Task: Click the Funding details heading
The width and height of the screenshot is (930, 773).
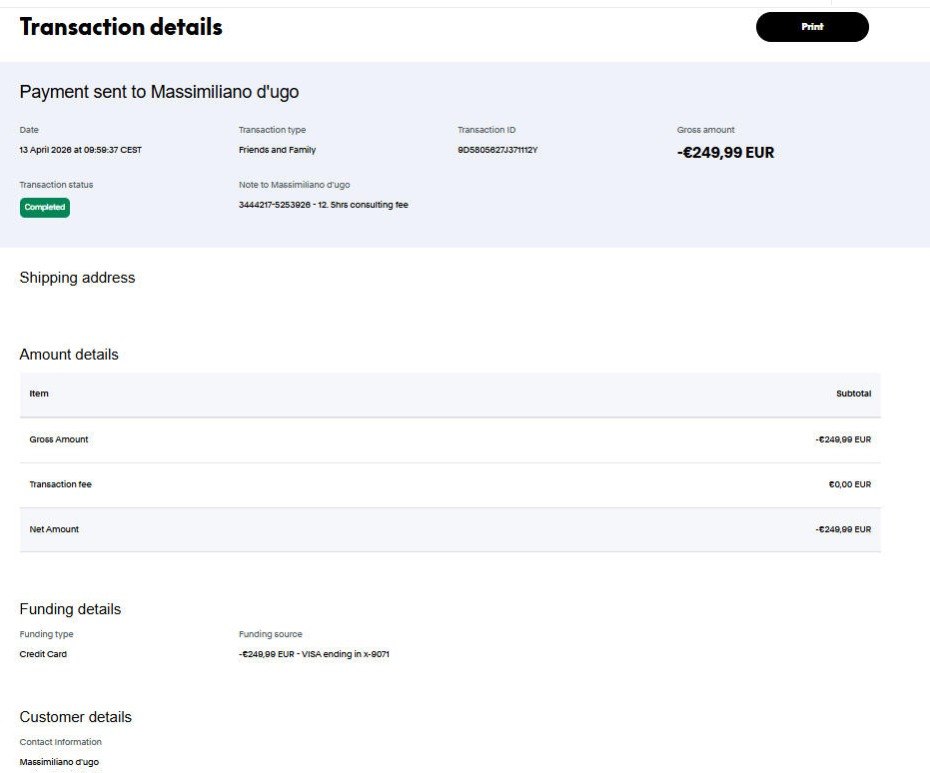Action: [x=70, y=609]
